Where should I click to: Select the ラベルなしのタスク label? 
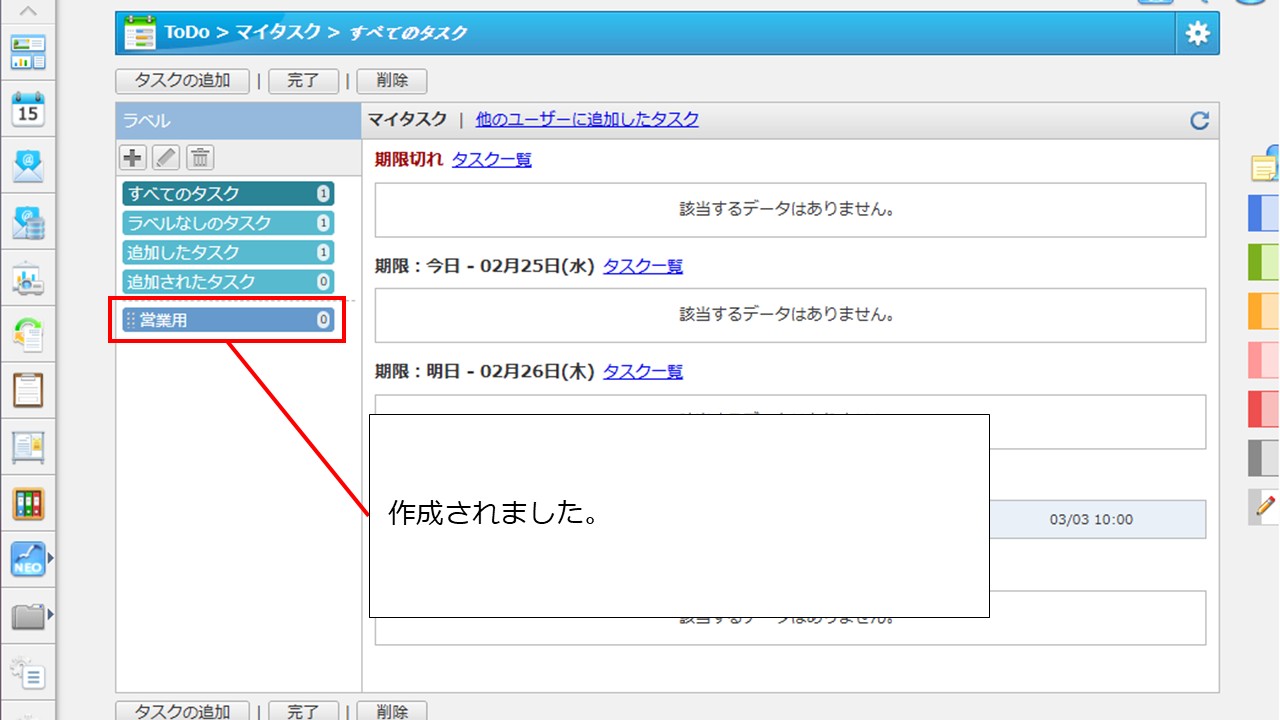point(228,223)
